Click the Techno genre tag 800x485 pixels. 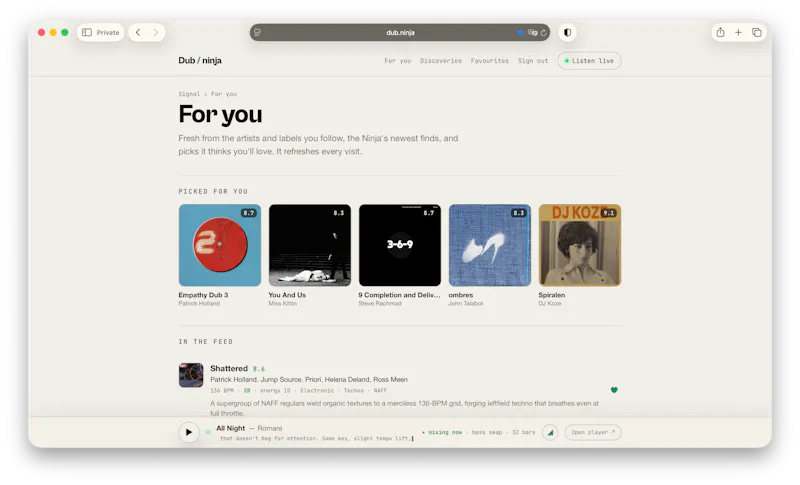click(x=354, y=391)
